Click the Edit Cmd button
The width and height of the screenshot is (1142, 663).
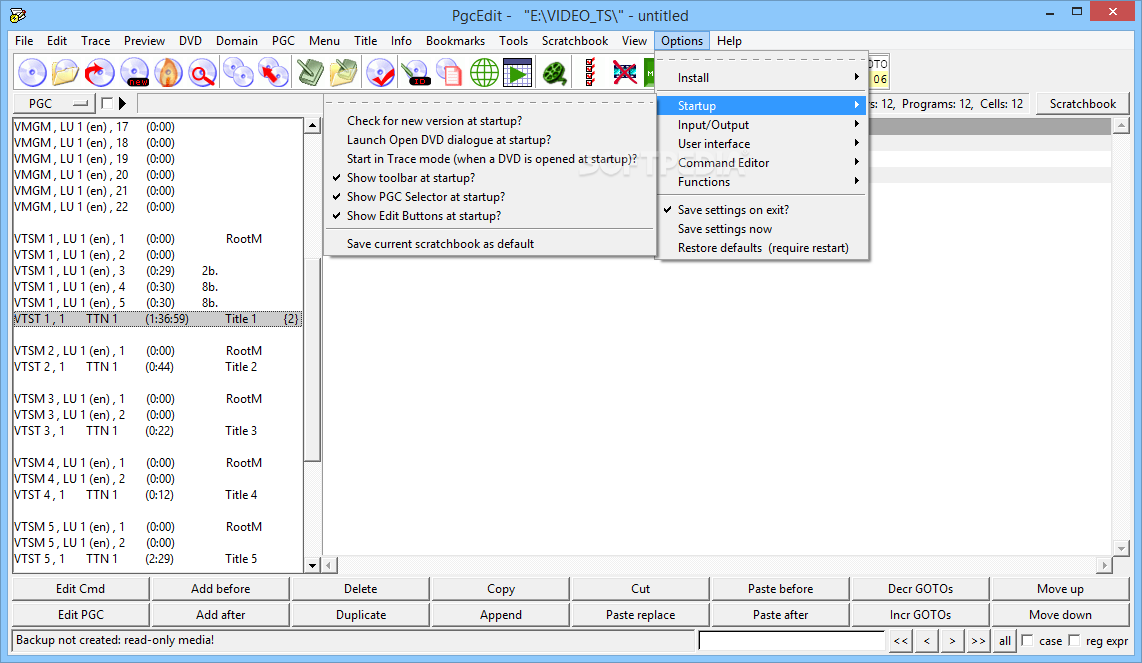81,589
